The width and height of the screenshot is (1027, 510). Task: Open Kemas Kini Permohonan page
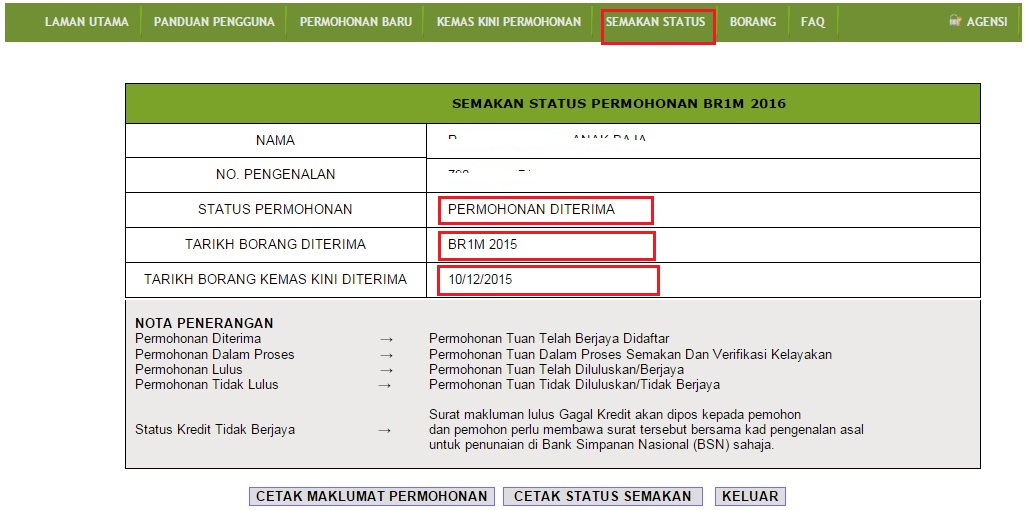[509, 22]
